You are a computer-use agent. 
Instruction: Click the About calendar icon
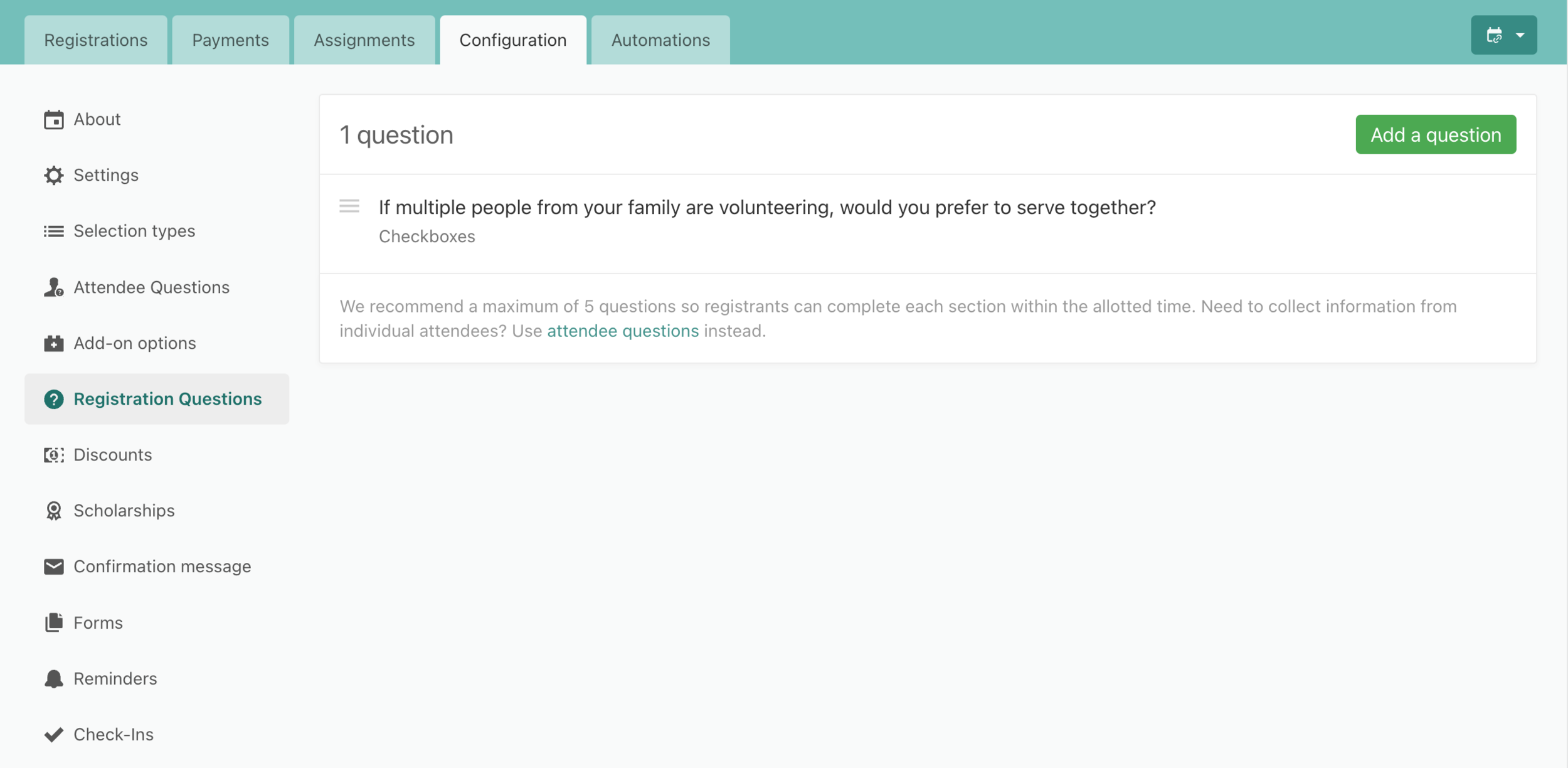click(54, 119)
